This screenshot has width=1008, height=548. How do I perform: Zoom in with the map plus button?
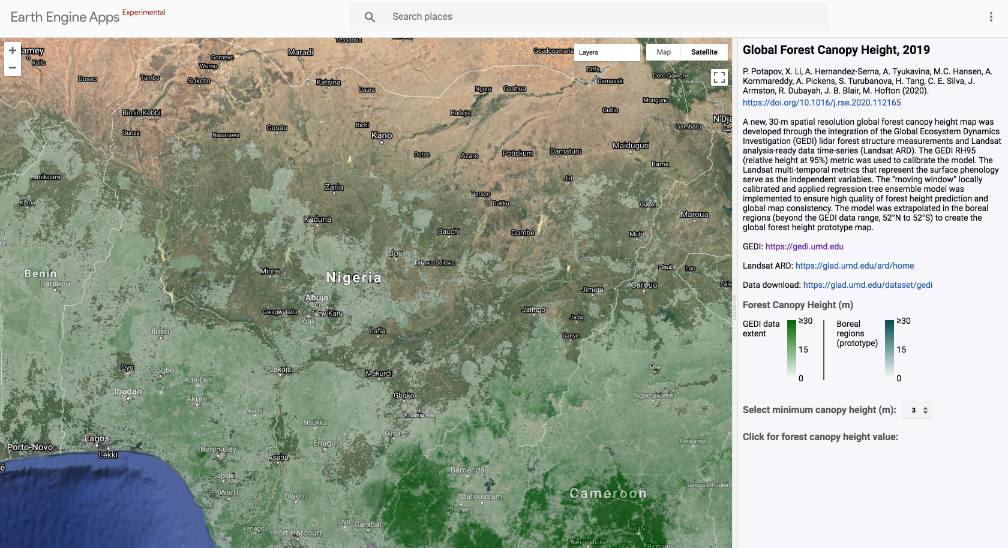(x=12, y=50)
